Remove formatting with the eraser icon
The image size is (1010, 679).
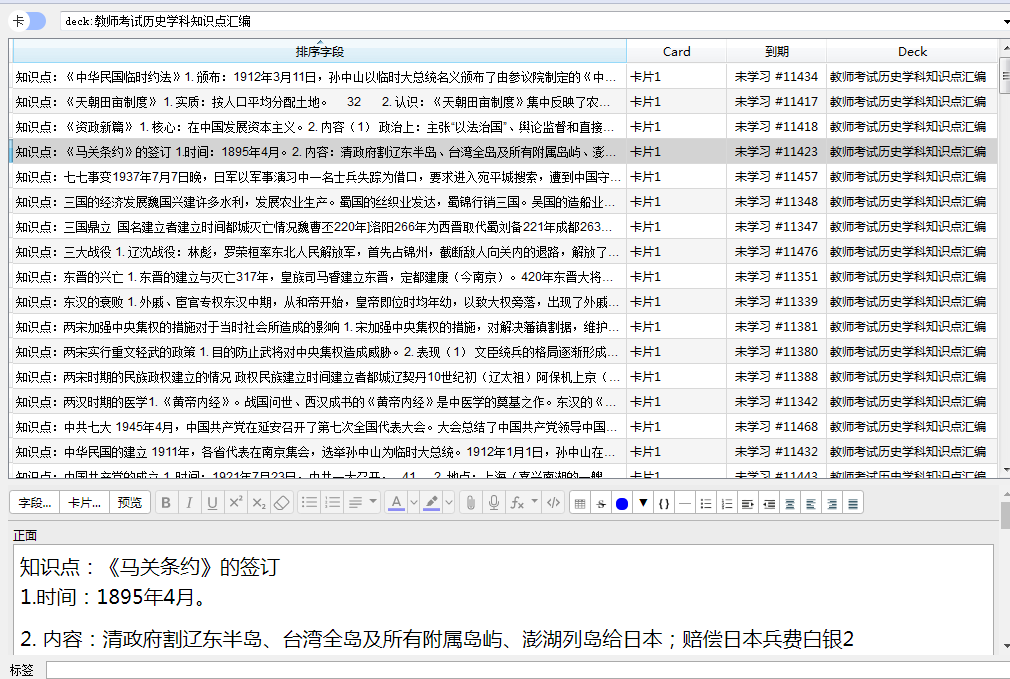[x=282, y=503]
